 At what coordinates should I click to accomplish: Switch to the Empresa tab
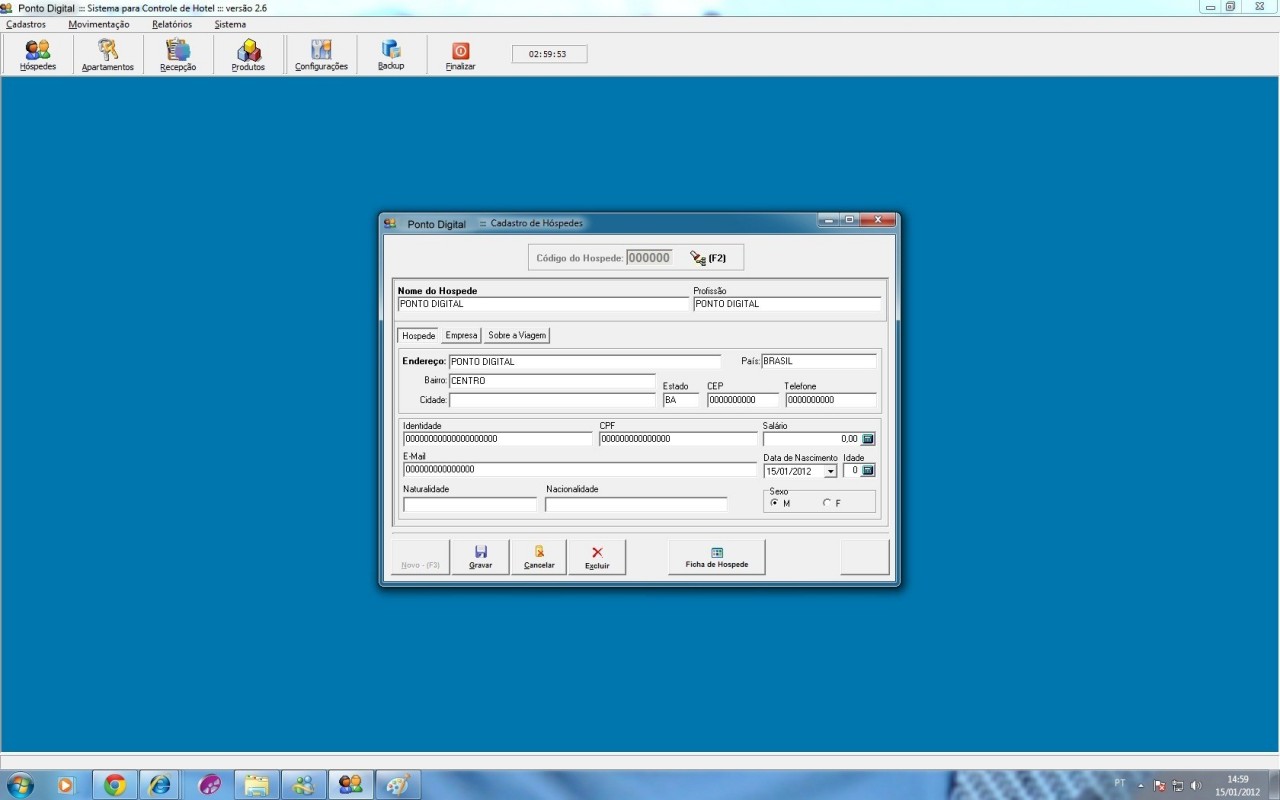tap(460, 335)
